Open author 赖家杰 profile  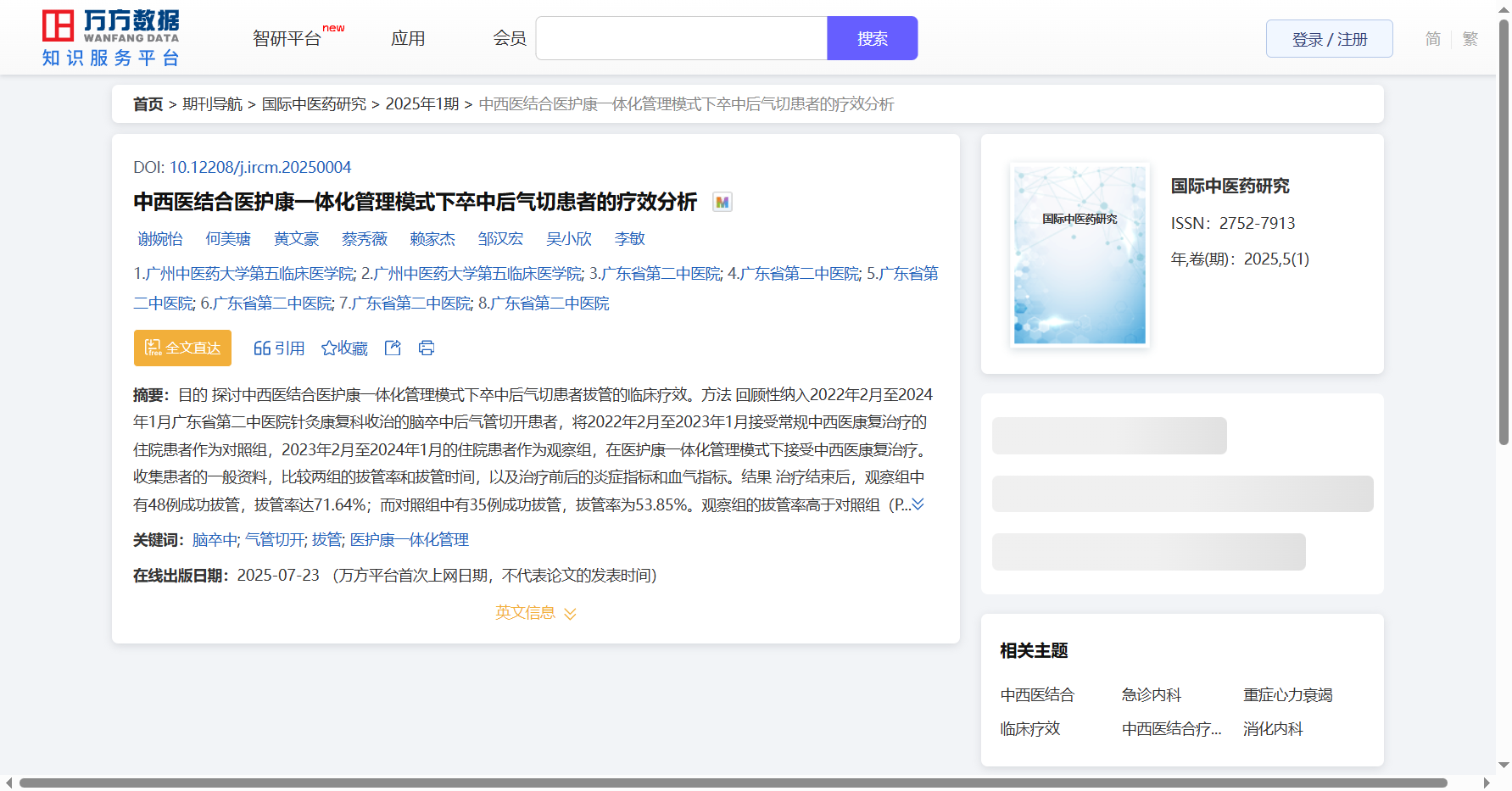click(432, 239)
